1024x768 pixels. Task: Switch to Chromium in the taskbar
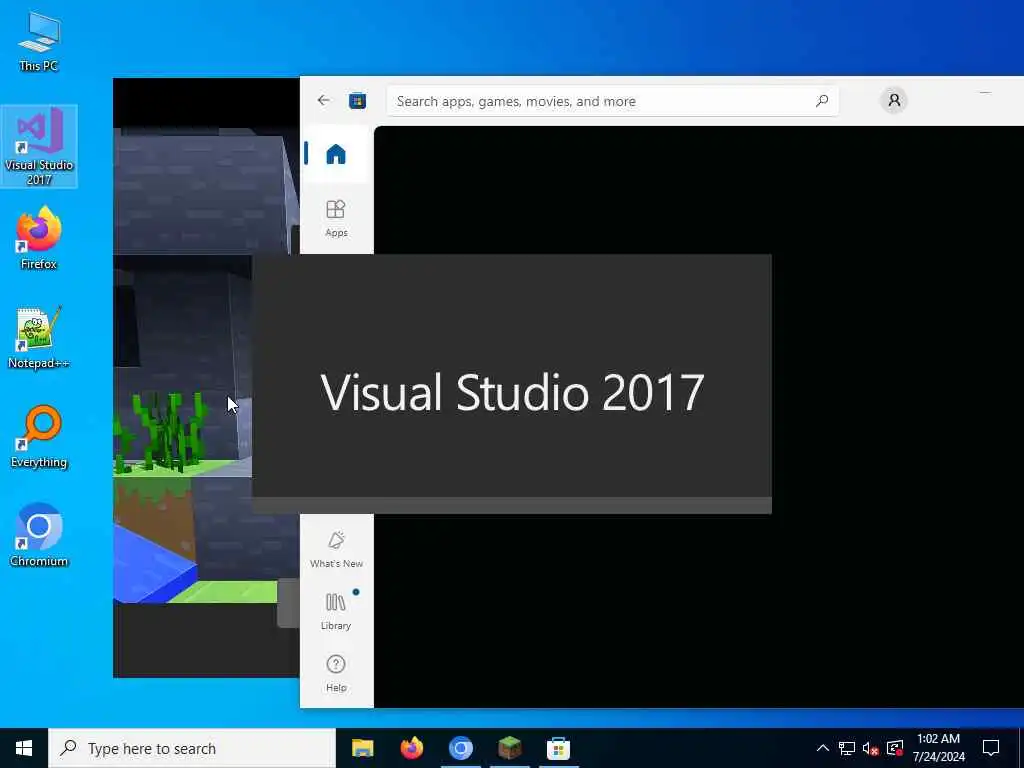460,748
